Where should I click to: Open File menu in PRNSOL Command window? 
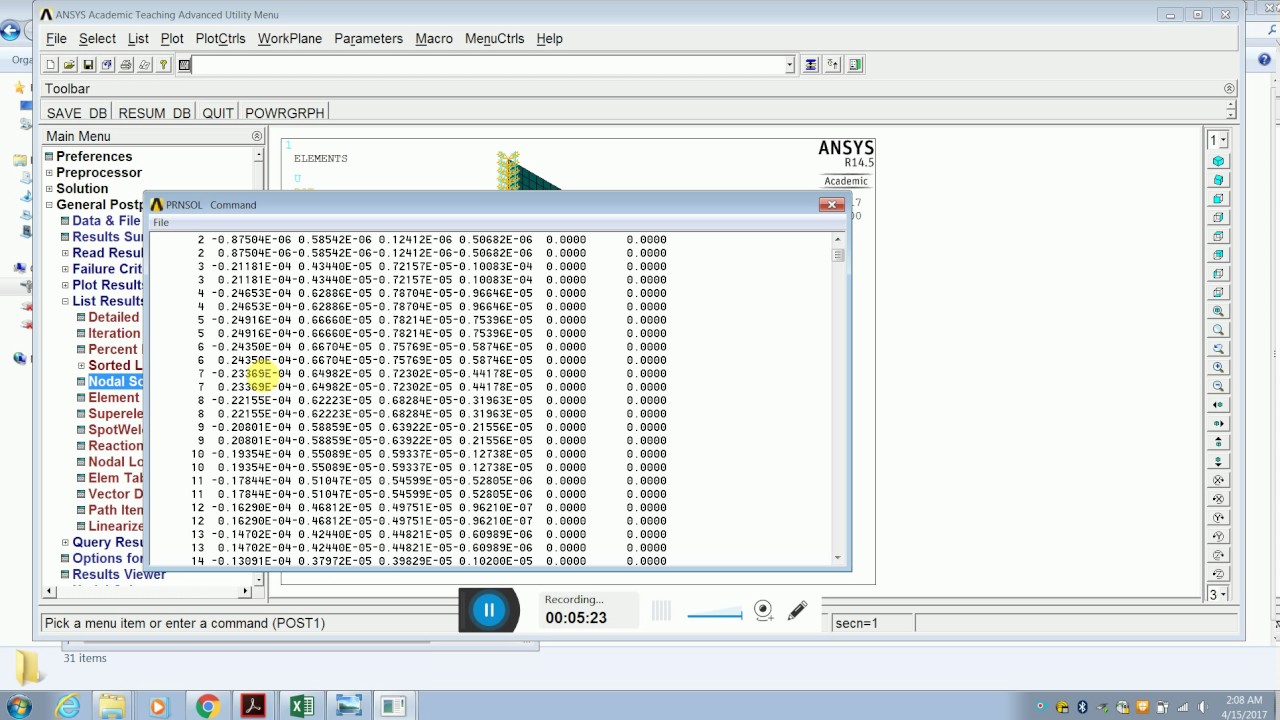click(160, 222)
